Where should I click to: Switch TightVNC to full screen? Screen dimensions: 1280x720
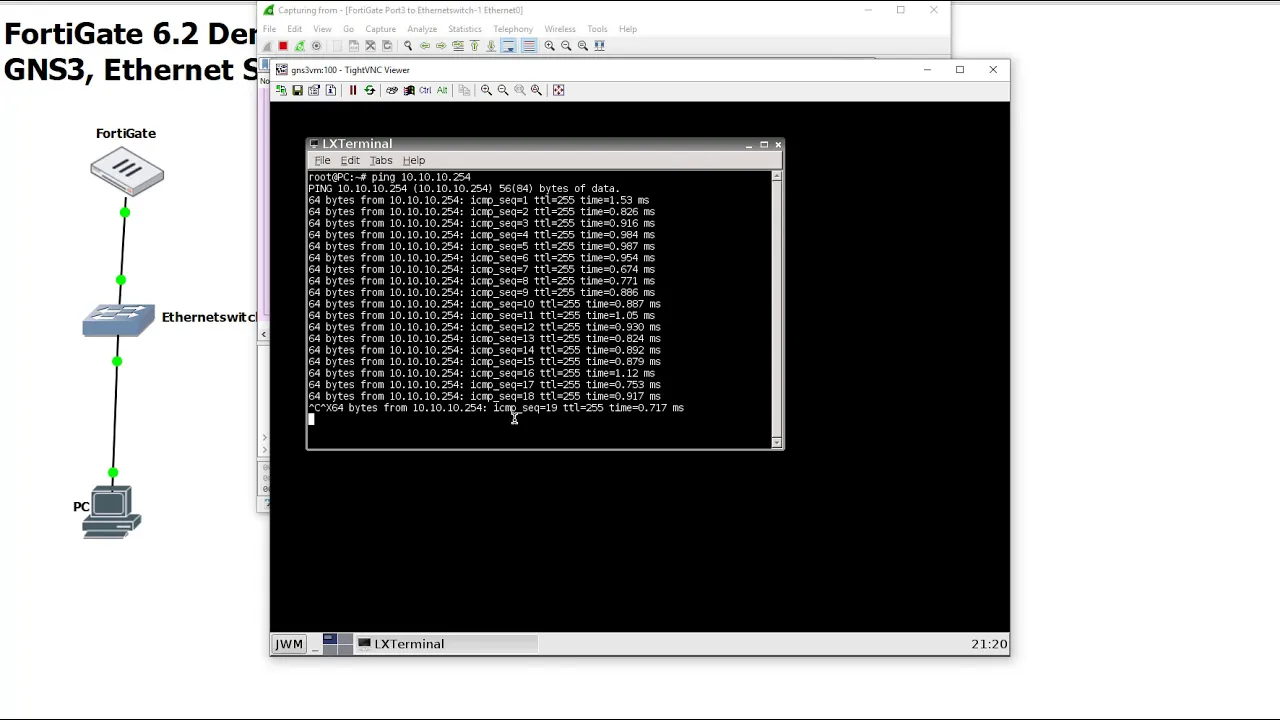coord(558,90)
